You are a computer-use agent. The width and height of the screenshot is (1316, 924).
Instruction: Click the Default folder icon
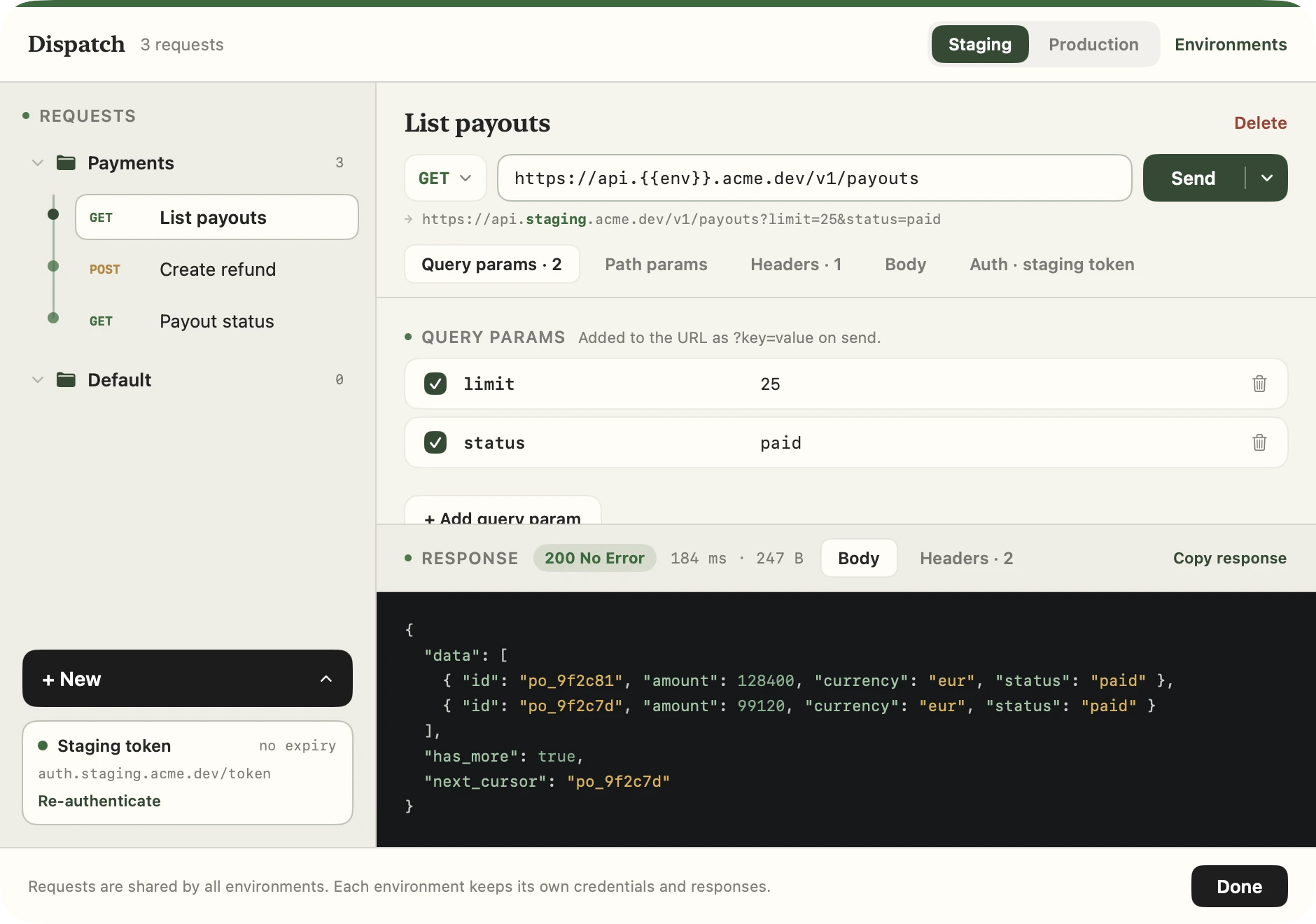[66, 380]
